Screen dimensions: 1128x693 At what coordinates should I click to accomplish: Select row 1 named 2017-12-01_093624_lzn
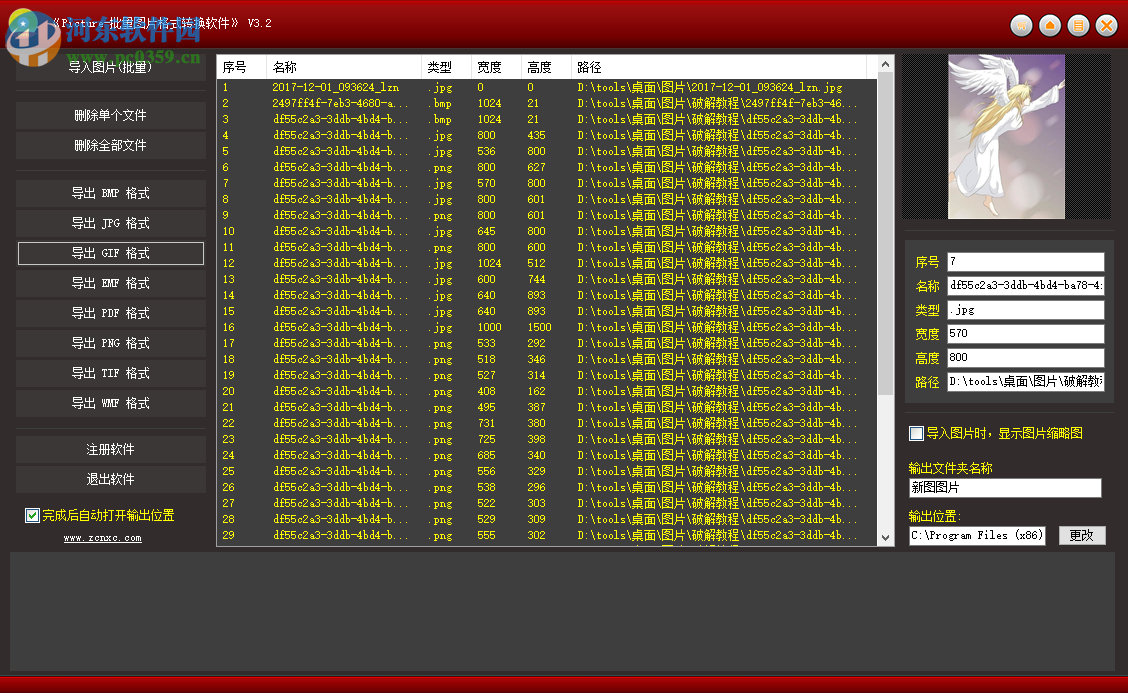547,87
